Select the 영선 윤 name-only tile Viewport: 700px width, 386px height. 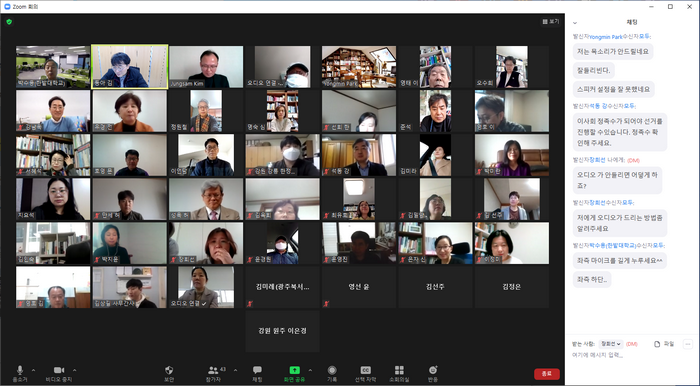(x=358, y=287)
